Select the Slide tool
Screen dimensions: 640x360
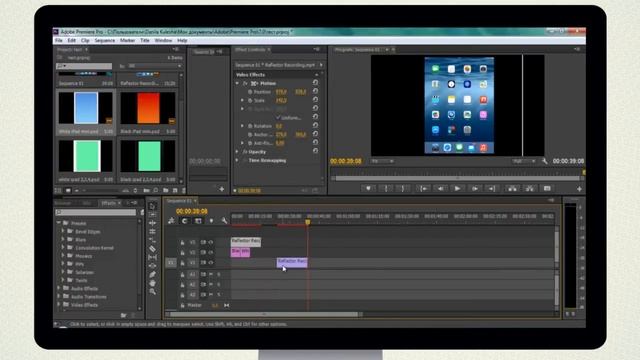click(153, 266)
